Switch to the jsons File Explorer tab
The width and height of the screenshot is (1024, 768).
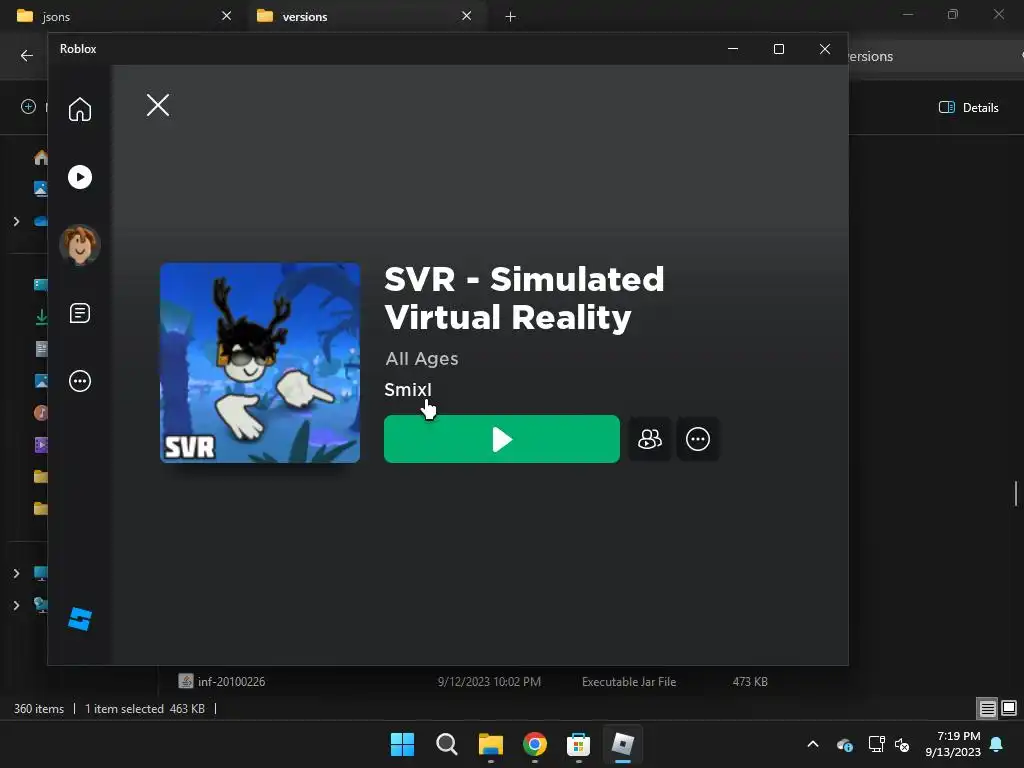coord(124,16)
